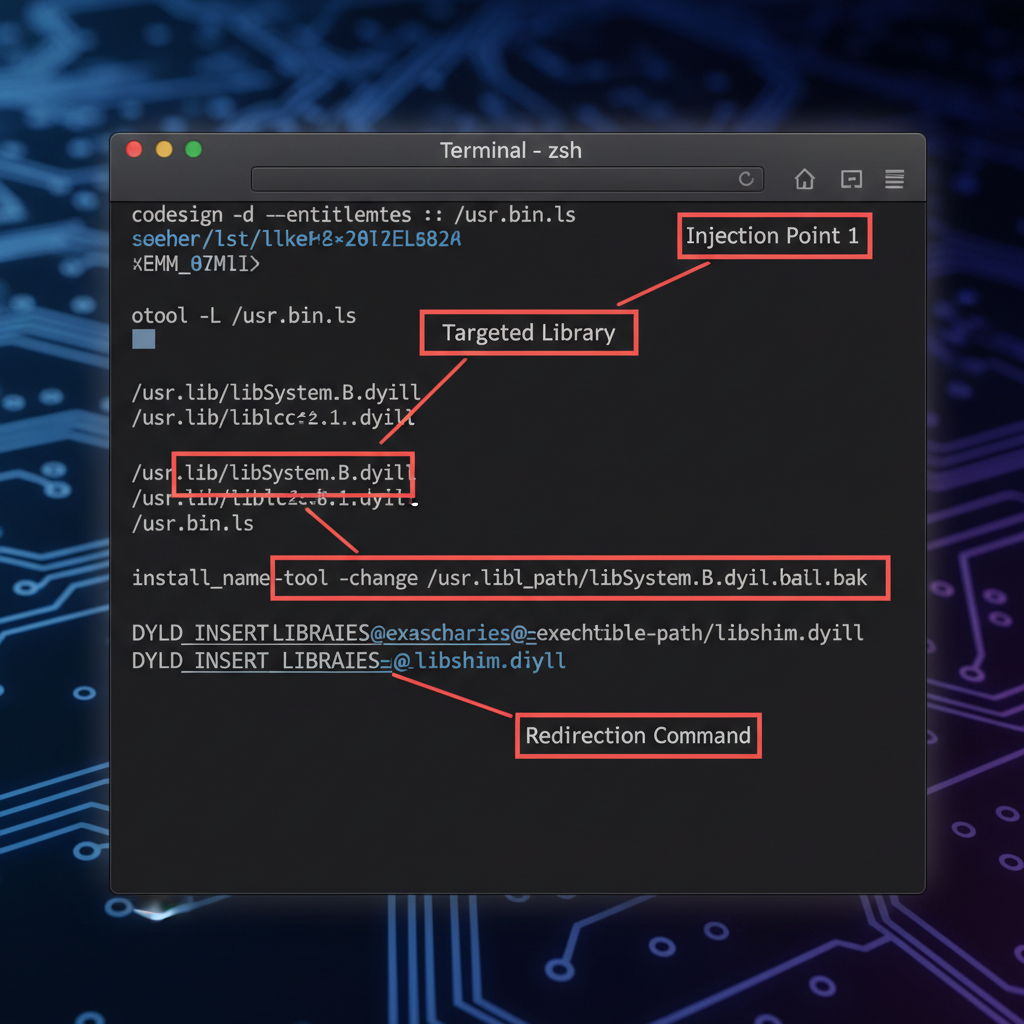The height and width of the screenshot is (1024, 1024).
Task: Open the hamburger menu icon at top right
Action: click(x=894, y=179)
